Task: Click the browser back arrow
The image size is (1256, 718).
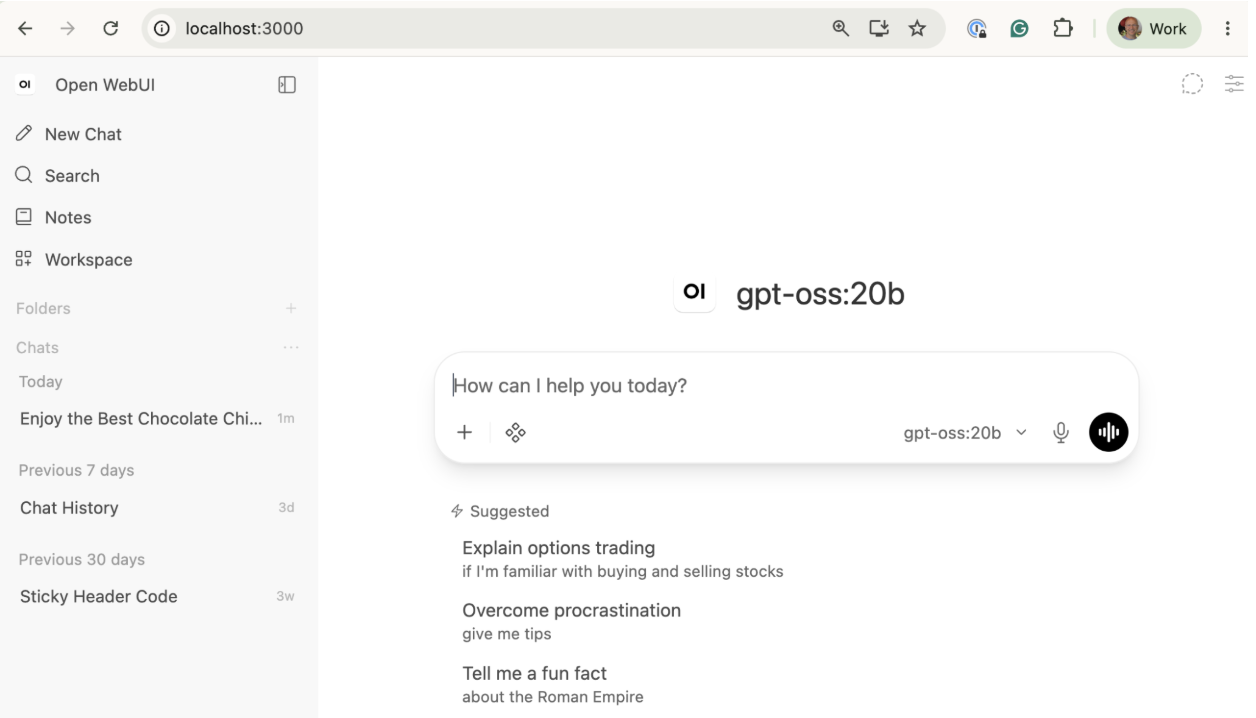Action: point(25,29)
